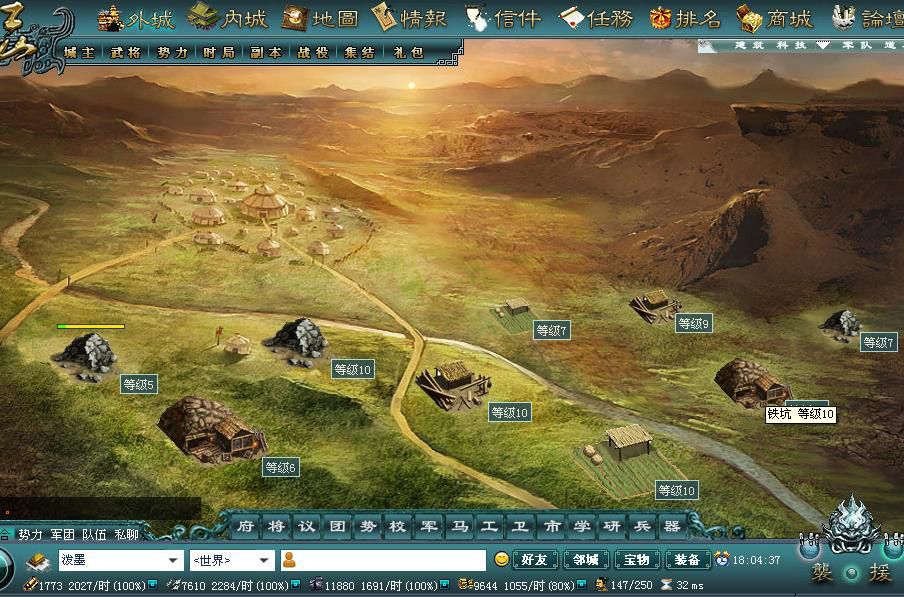904x597 pixels.
Task: Select the 等级6 iron mine building
Action: [x=212, y=430]
